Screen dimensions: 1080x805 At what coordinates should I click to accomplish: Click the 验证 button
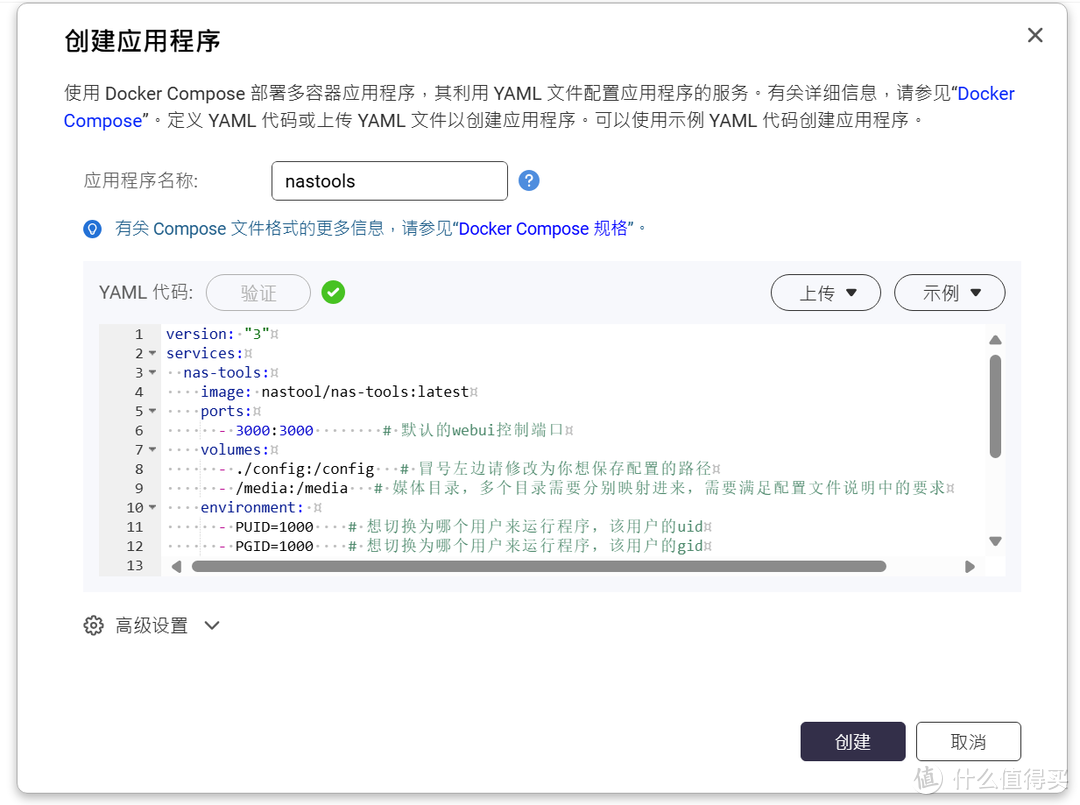pos(258,292)
